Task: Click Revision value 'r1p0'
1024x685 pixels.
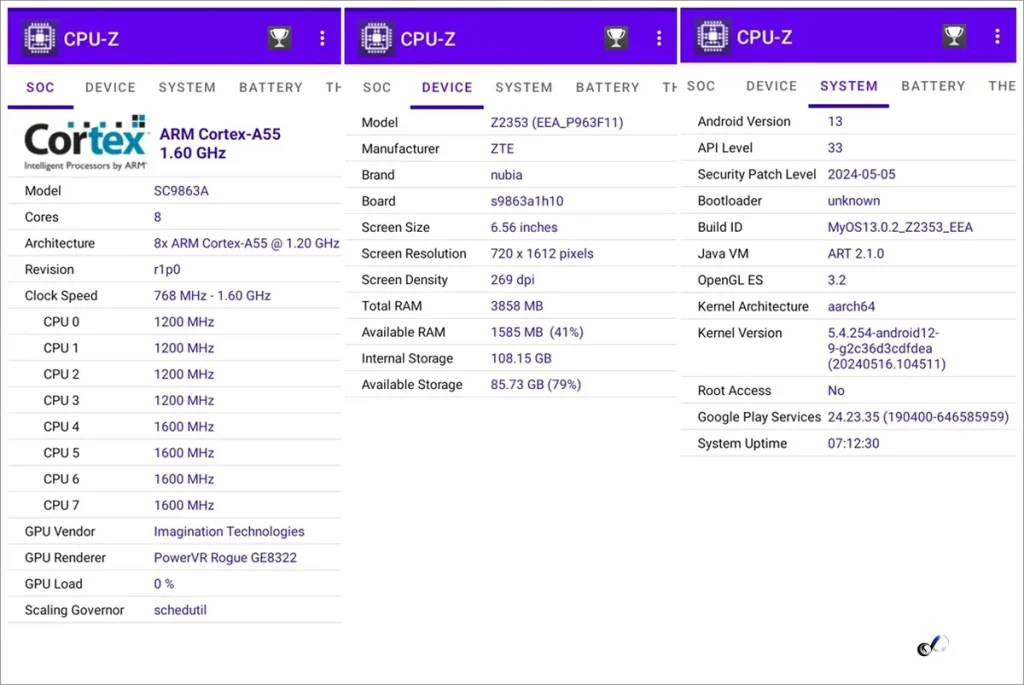Action: pyautogui.click(x=167, y=270)
